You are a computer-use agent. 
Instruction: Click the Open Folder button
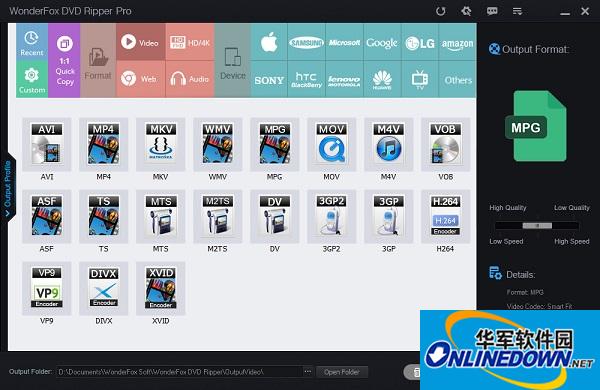click(342, 372)
